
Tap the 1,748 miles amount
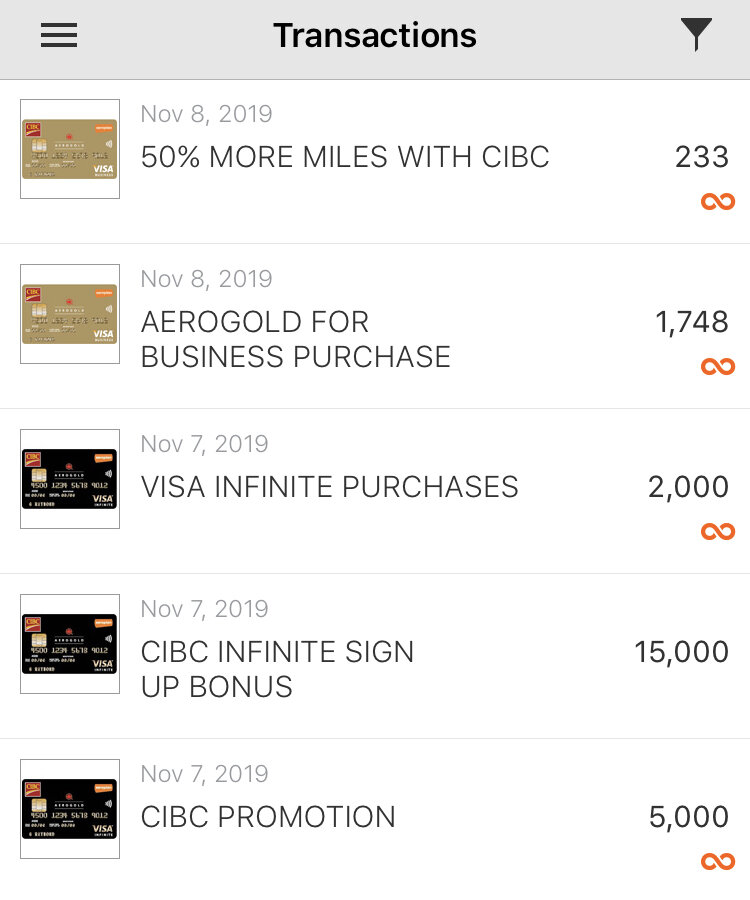pyautogui.click(x=691, y=322)
